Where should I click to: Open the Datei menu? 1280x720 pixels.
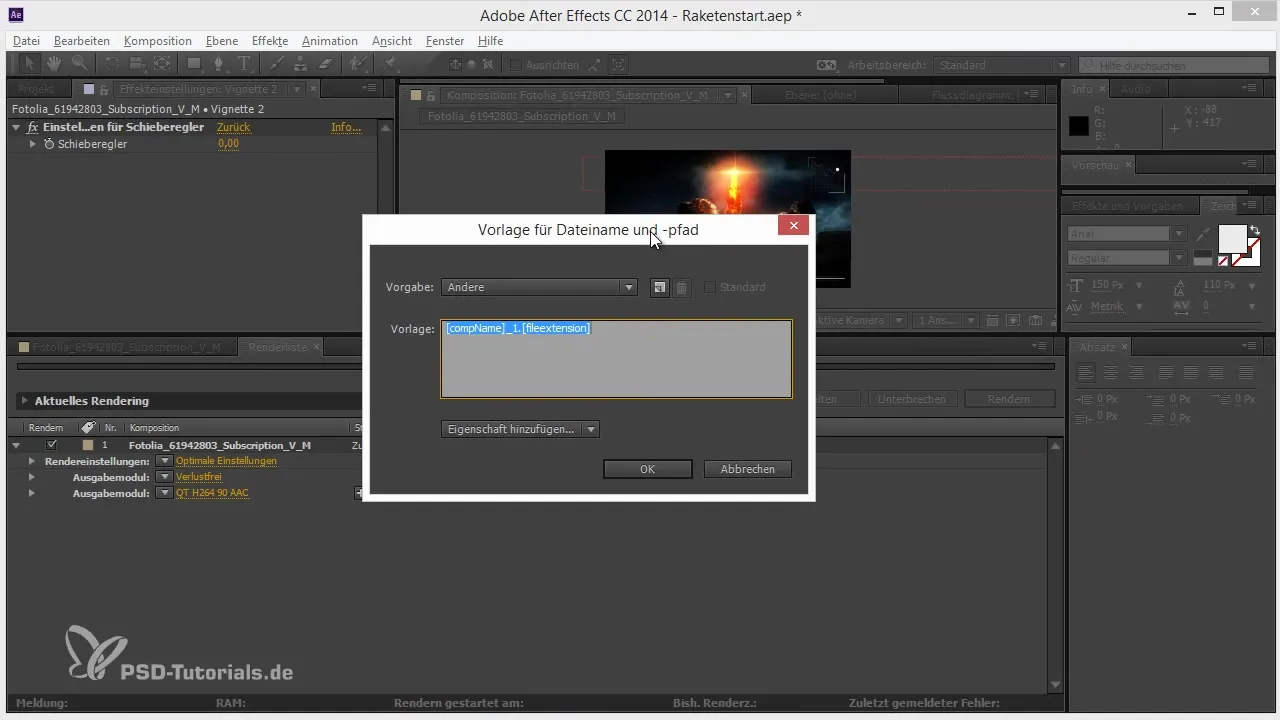pos(27,41)
